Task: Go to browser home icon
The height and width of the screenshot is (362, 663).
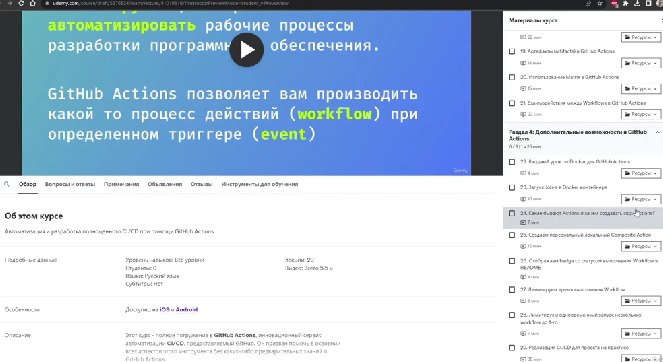Action: click(33, 3)
